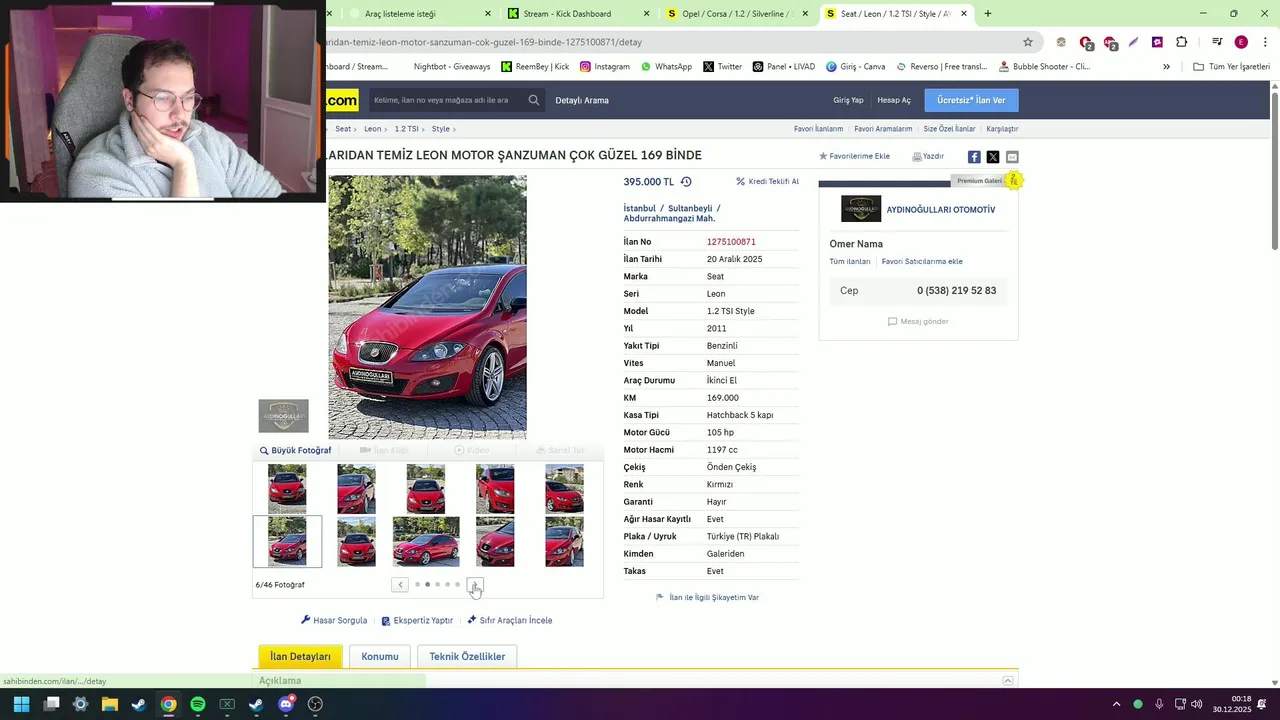Go to previous photo thumbnail page arrow
1280x720 pixels.
click(x=400, y=585)
